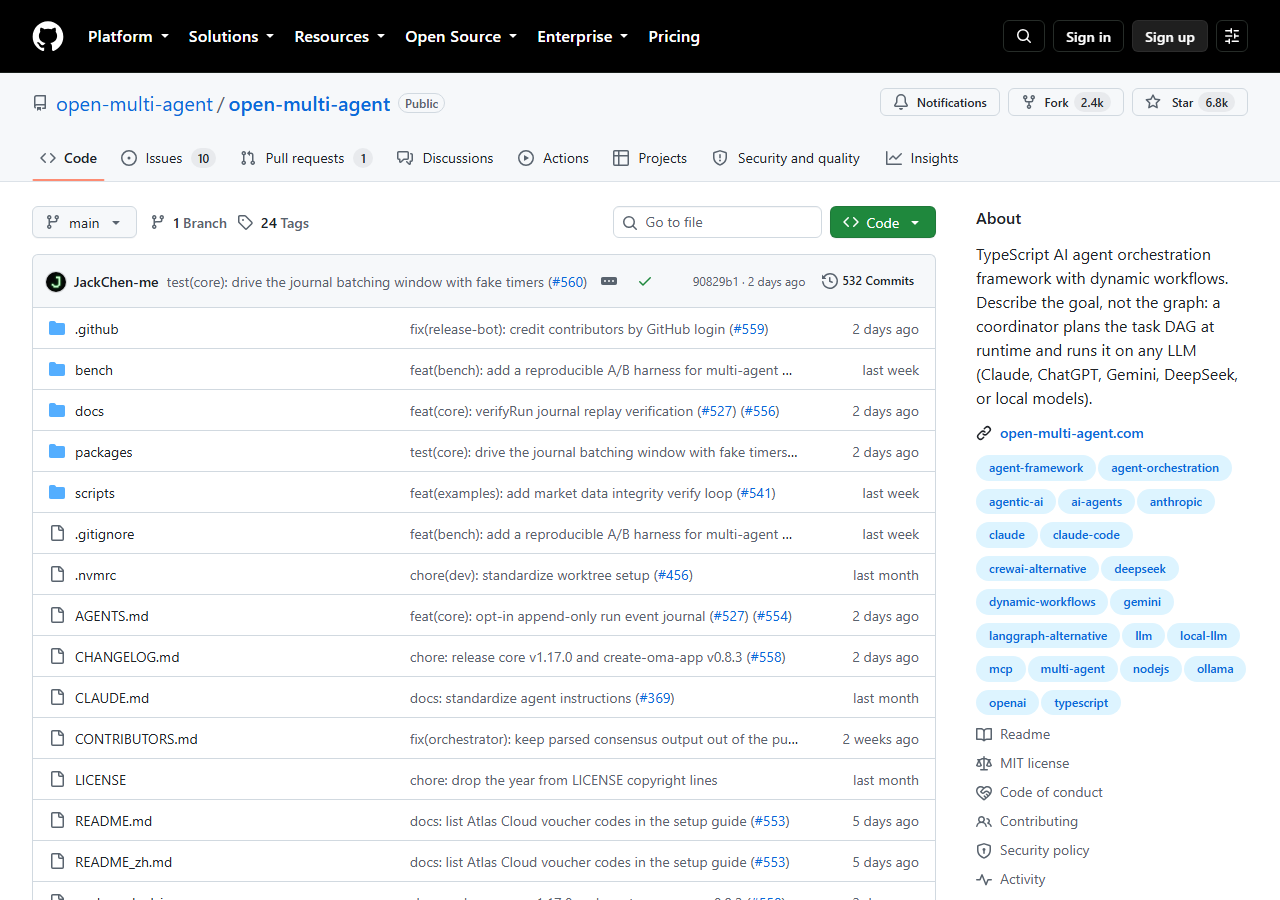Click the scales icon beside MIT license
The height and width of the screenshot is (900, 1280).
984,763
